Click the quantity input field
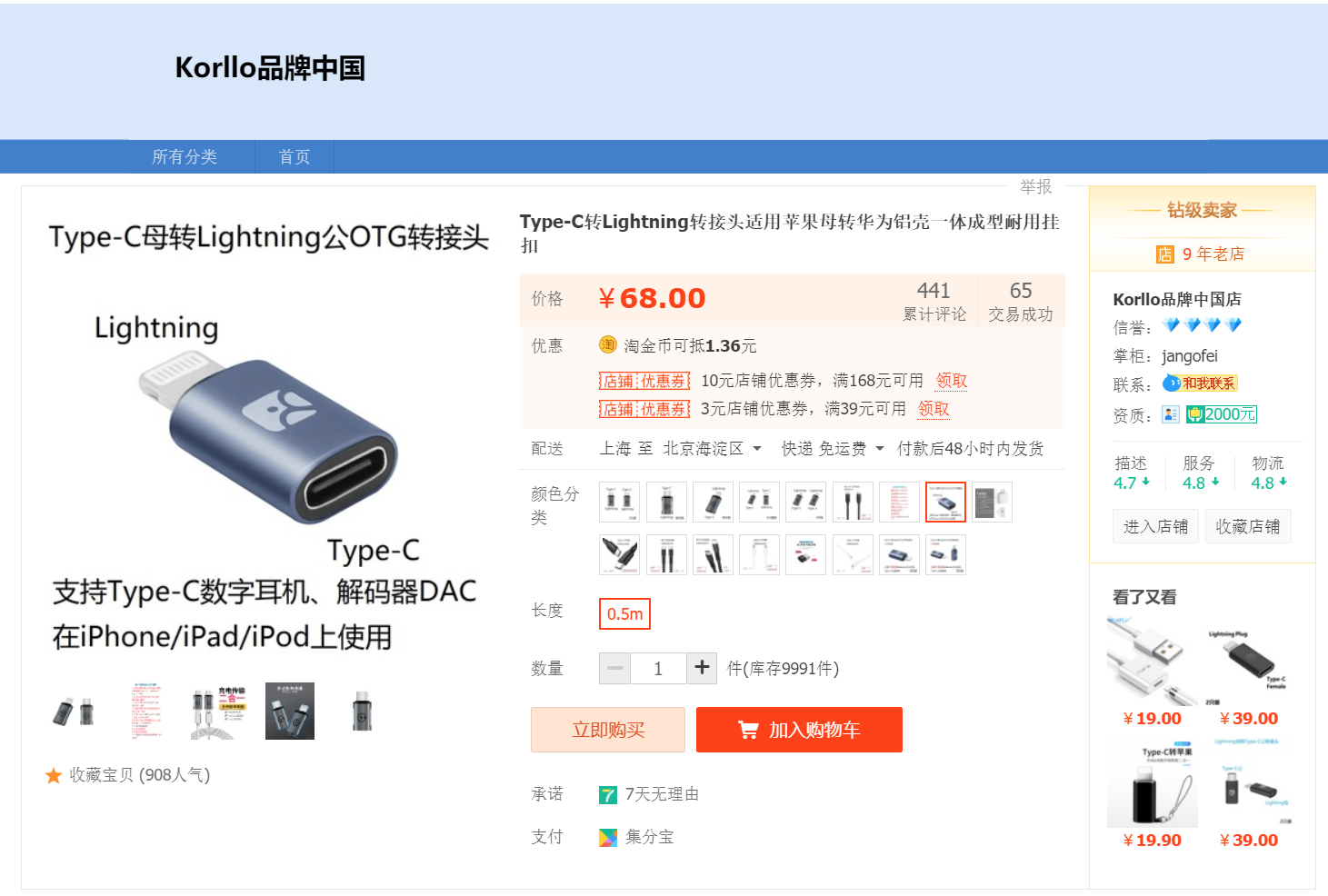Screen dimensions: 1328x896 658,668
